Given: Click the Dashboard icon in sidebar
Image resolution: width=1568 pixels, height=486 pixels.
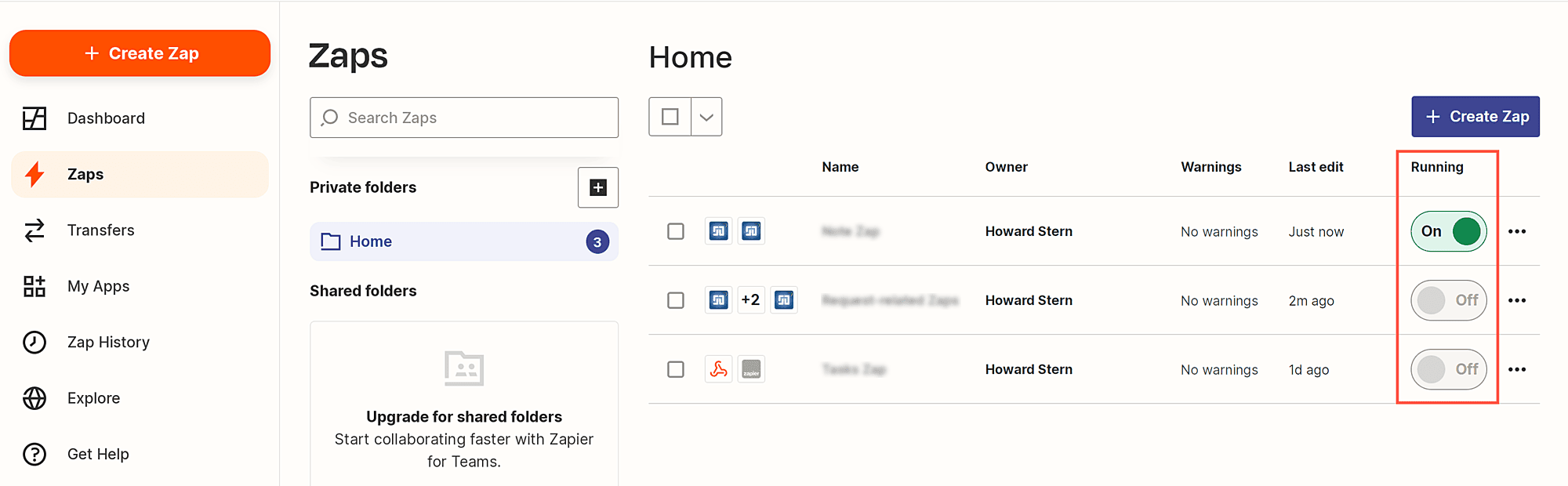Looking at the screenshot, I should (x=34, y=118).
